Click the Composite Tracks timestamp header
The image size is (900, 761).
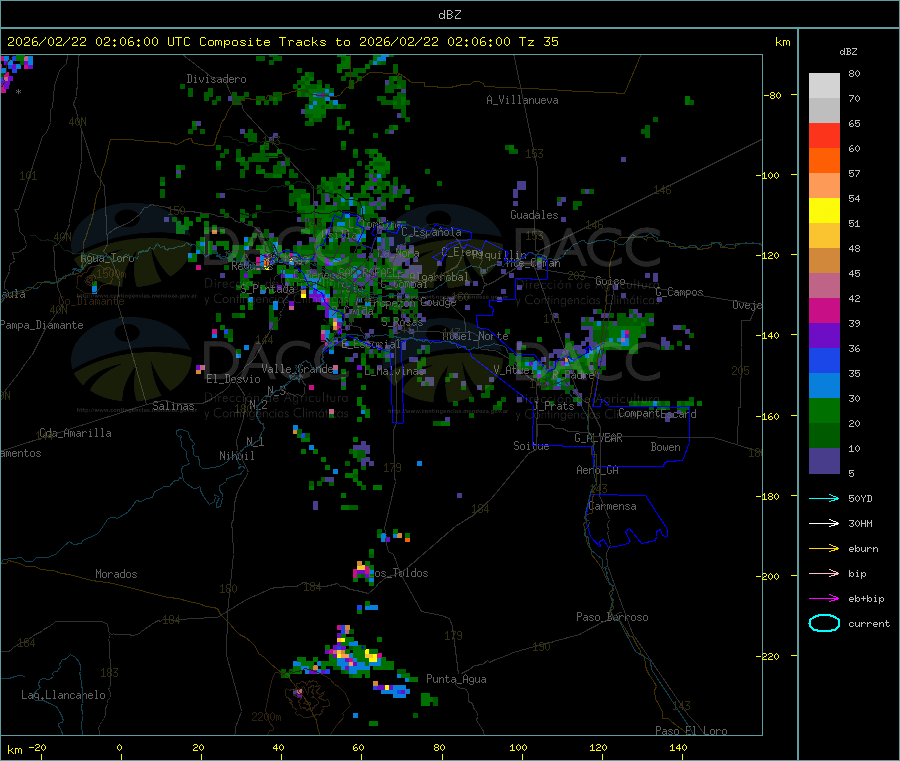pos(282,42)
